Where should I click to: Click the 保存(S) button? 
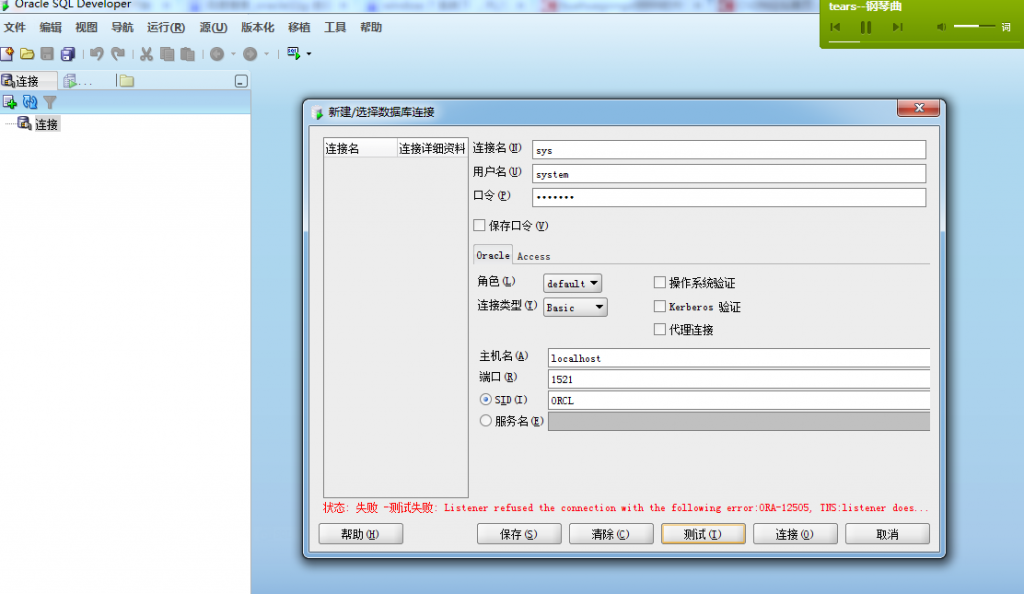click(x=519, y=534)
